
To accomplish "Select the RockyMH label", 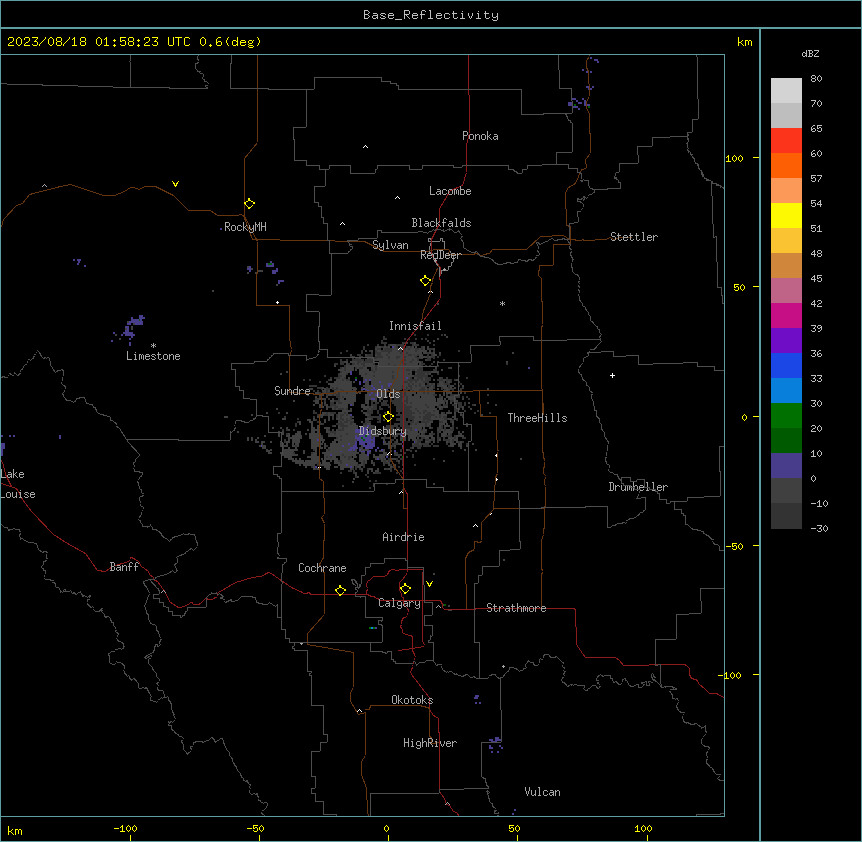I will pyautogui.click(x=245, y=227).
